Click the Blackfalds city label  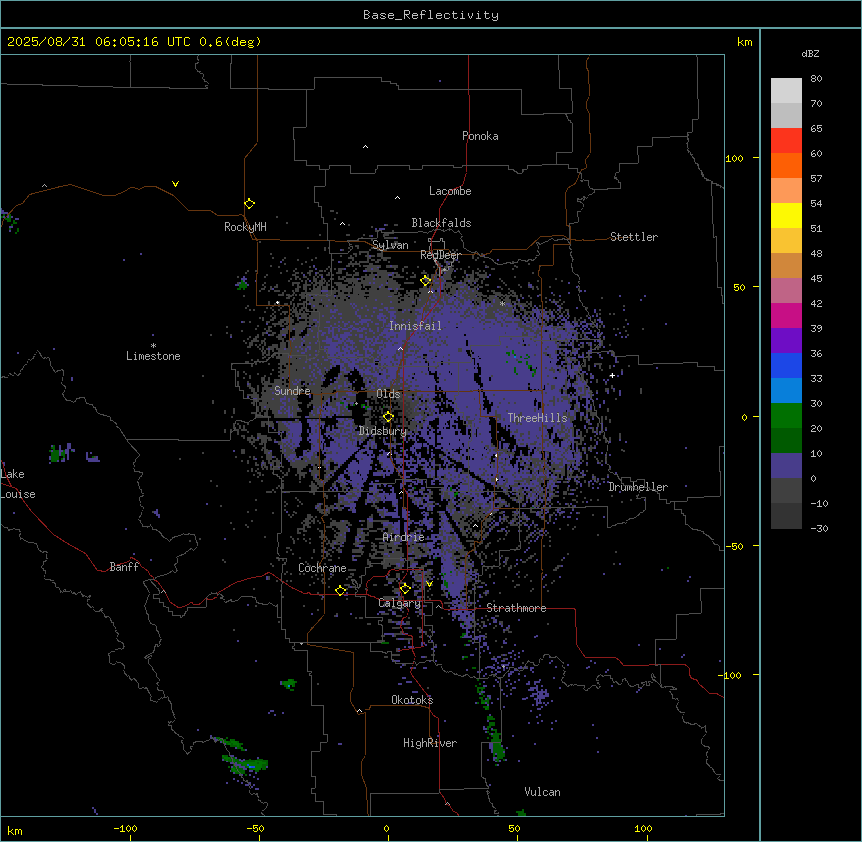pyautogui.click(x=441, y=223)
